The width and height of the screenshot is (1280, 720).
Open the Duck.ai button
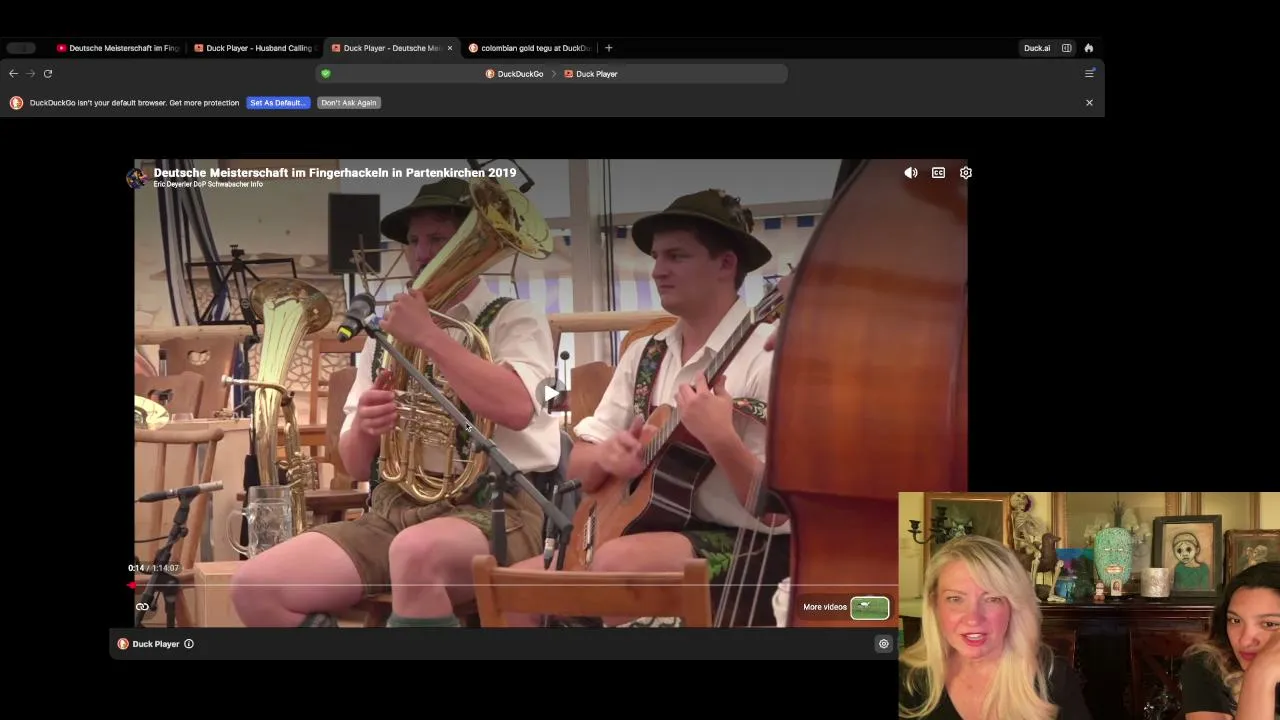(1037, 48)
